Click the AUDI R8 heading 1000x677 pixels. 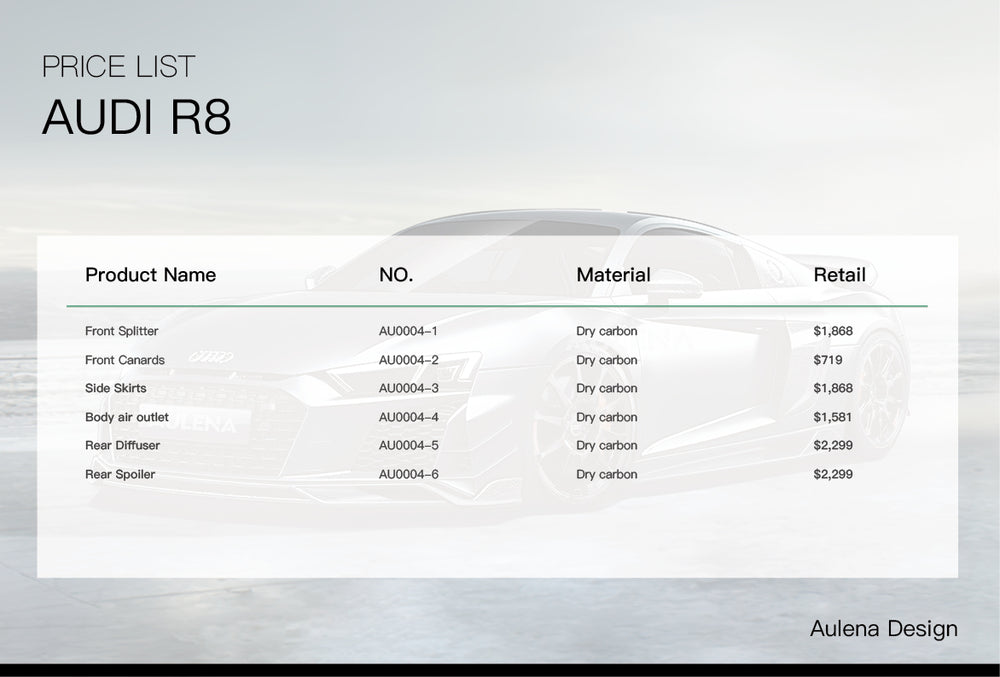[x=136, y=118]
